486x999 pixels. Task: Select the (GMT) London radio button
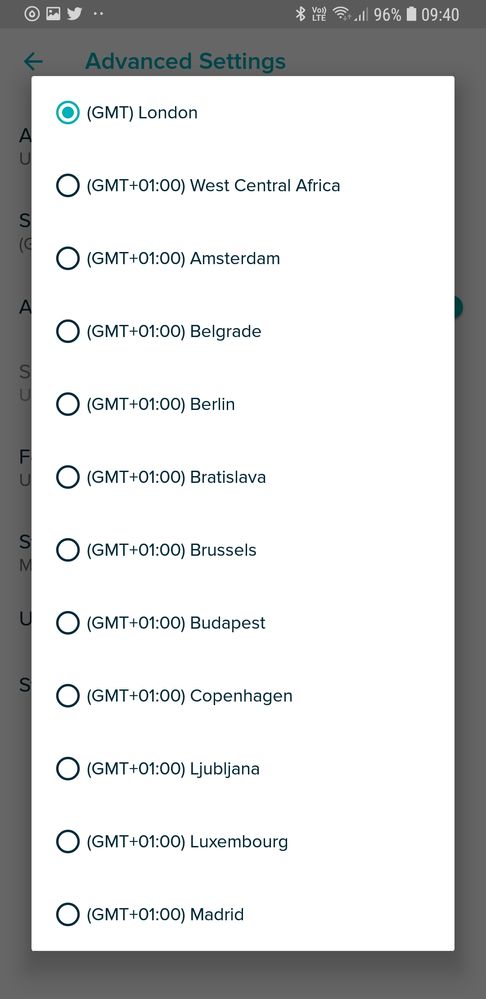[68, 113]
